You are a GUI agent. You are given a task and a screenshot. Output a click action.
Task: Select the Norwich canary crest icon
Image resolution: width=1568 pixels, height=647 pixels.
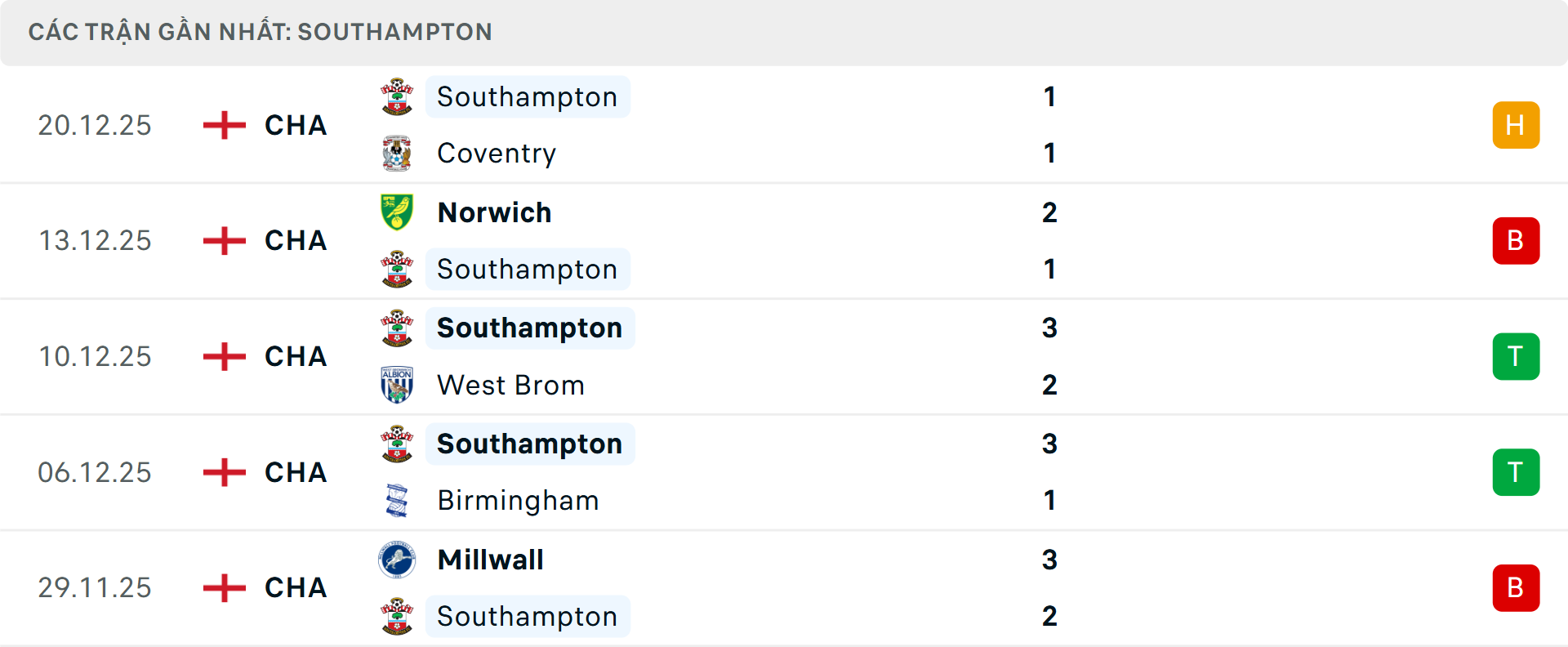397,212
